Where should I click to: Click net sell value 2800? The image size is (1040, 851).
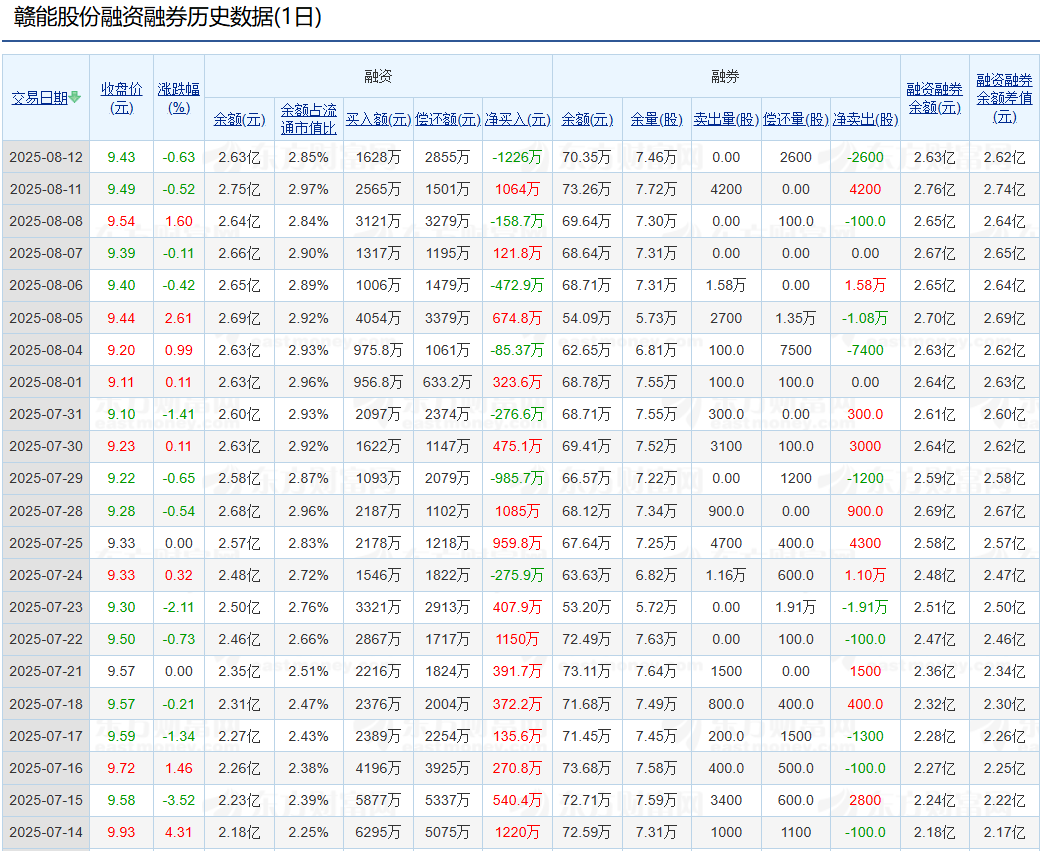[866, 800]
